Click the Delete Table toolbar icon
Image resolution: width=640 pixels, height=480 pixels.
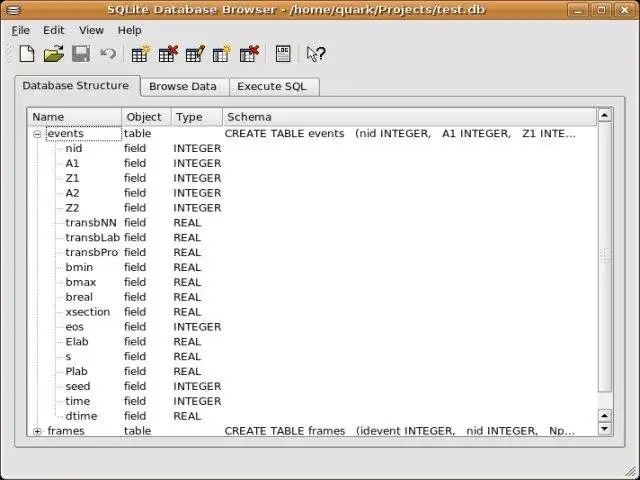tap(168, 54)
